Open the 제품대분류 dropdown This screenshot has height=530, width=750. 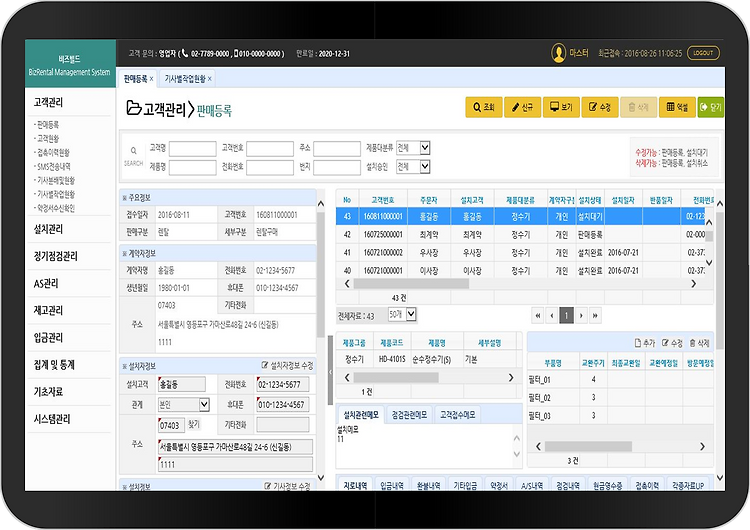coord(424,148)
